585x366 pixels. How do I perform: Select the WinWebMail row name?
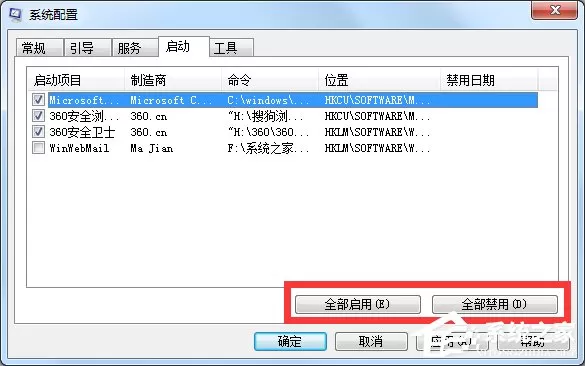click(x=79, y=148)
